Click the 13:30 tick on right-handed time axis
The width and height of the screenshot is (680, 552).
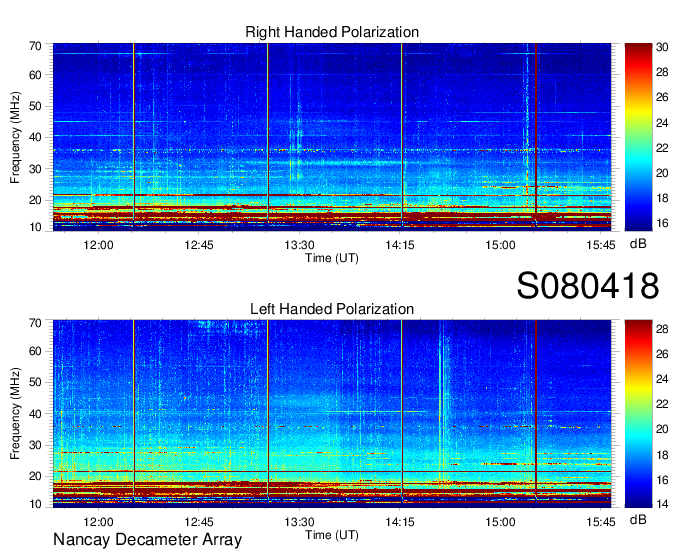click(299, 245)
